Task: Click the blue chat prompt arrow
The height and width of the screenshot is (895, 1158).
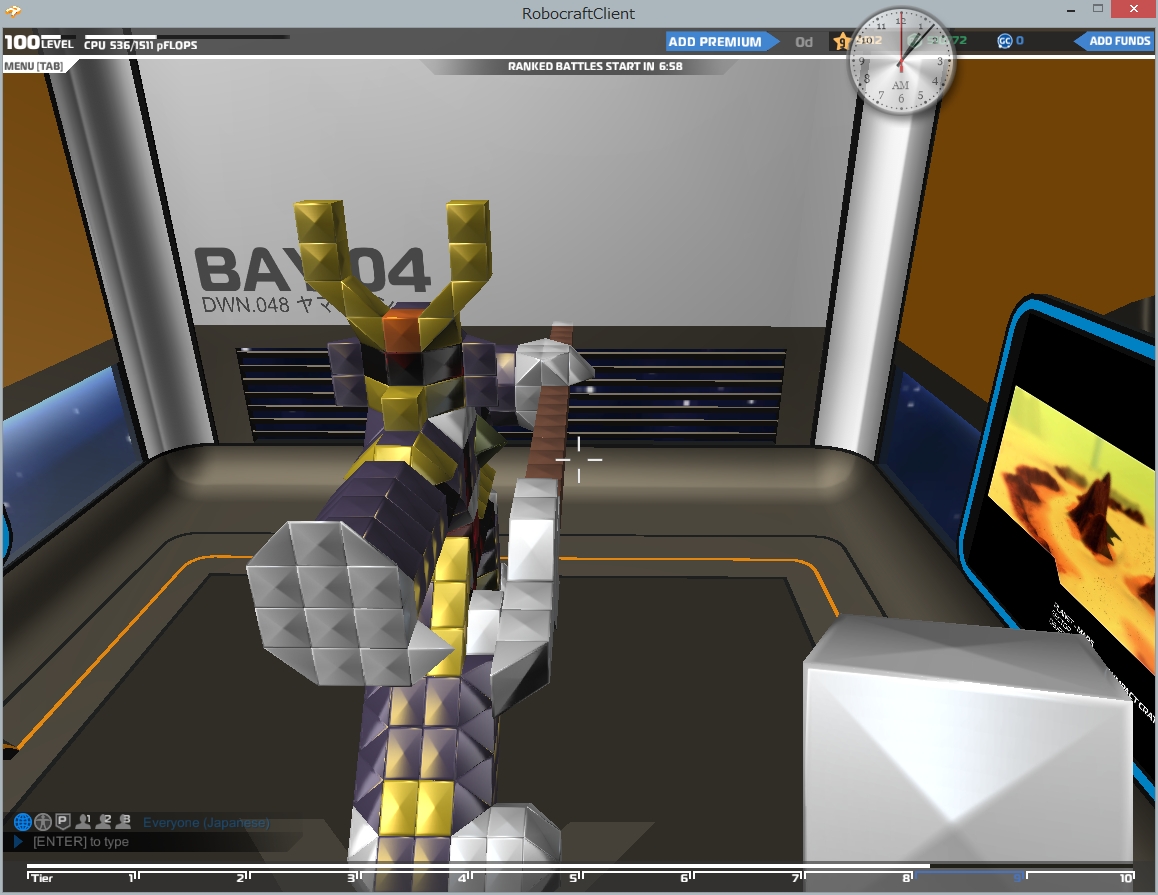Action: pos(18,841)
